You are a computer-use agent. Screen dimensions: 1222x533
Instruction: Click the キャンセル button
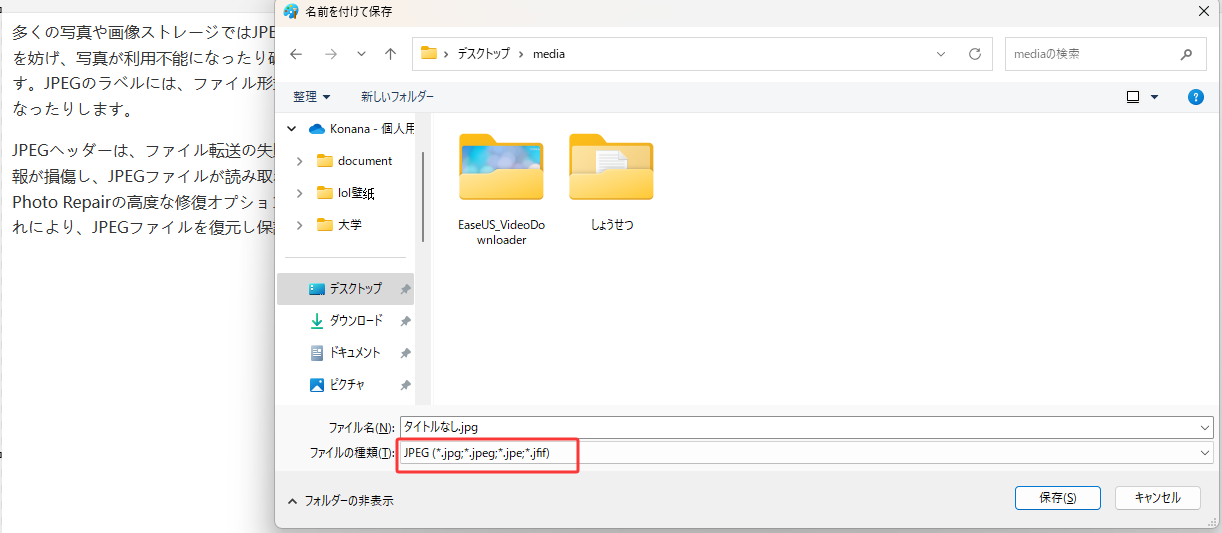tap(1158, 497)
